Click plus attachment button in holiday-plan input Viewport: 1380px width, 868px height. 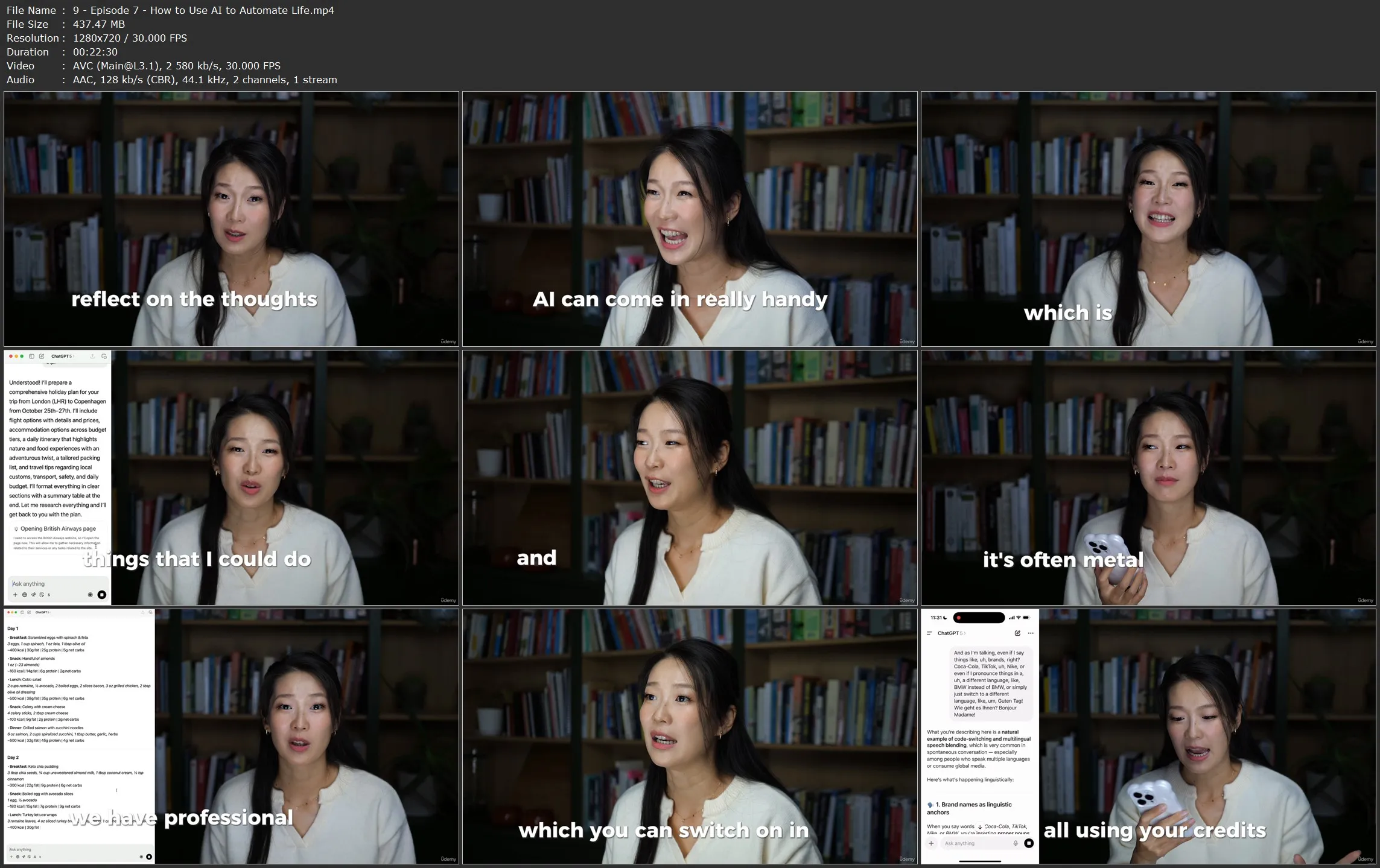[x=15, y=595]
